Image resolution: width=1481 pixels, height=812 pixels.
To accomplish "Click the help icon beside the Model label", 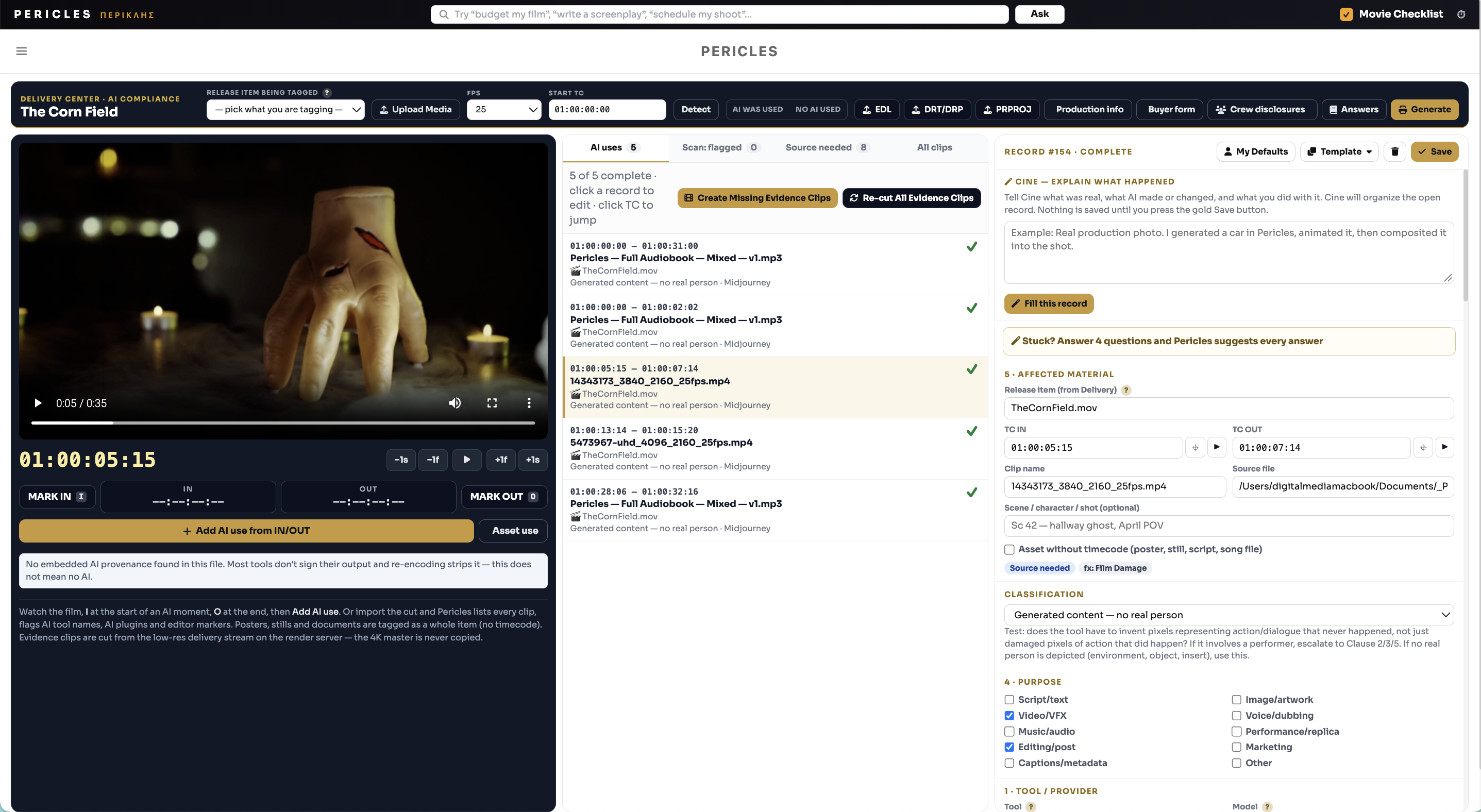I will pos(1267,806).
